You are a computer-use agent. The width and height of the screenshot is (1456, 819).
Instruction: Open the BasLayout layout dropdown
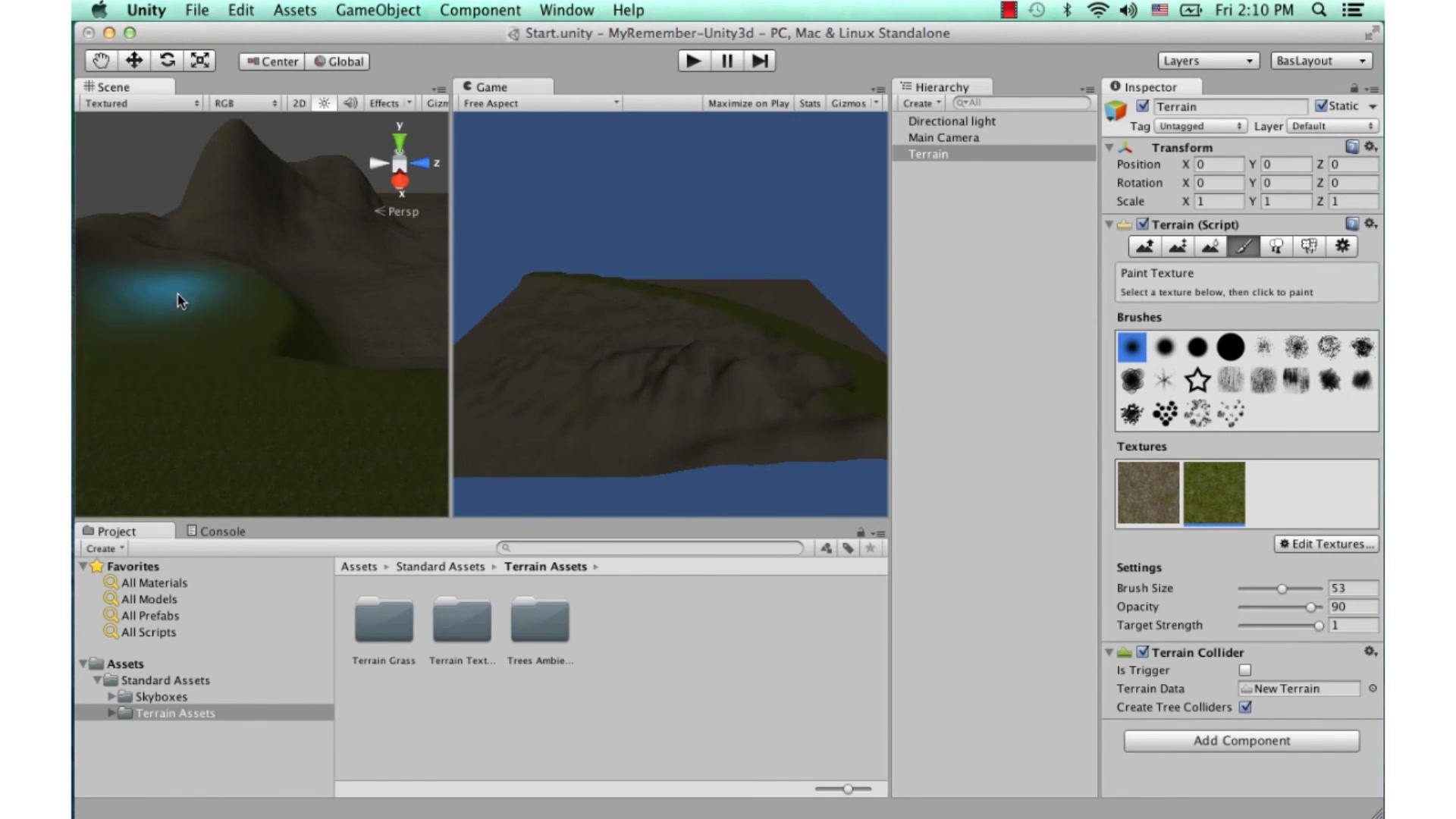point(1321,61)
